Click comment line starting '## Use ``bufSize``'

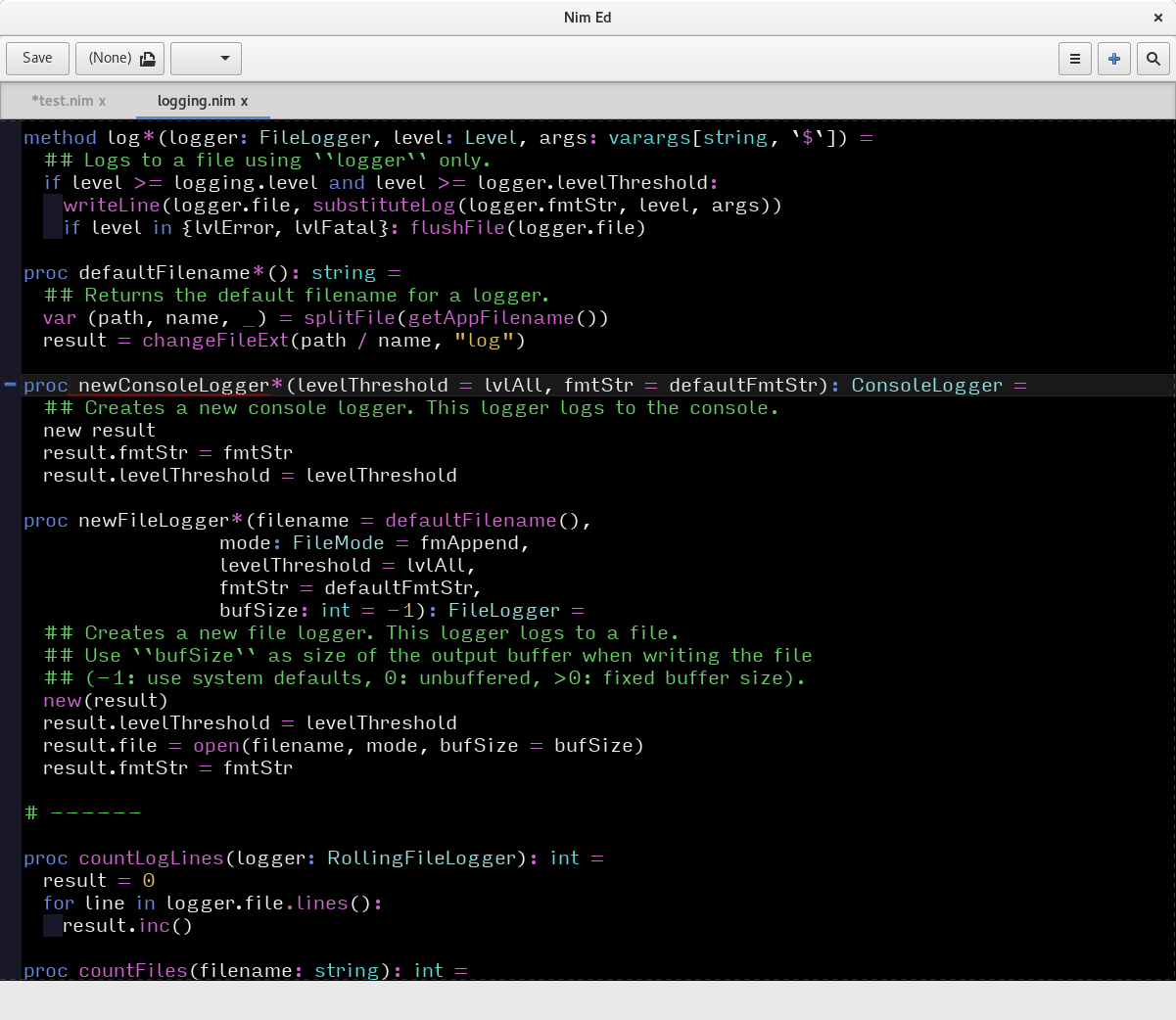click(428, 656)
